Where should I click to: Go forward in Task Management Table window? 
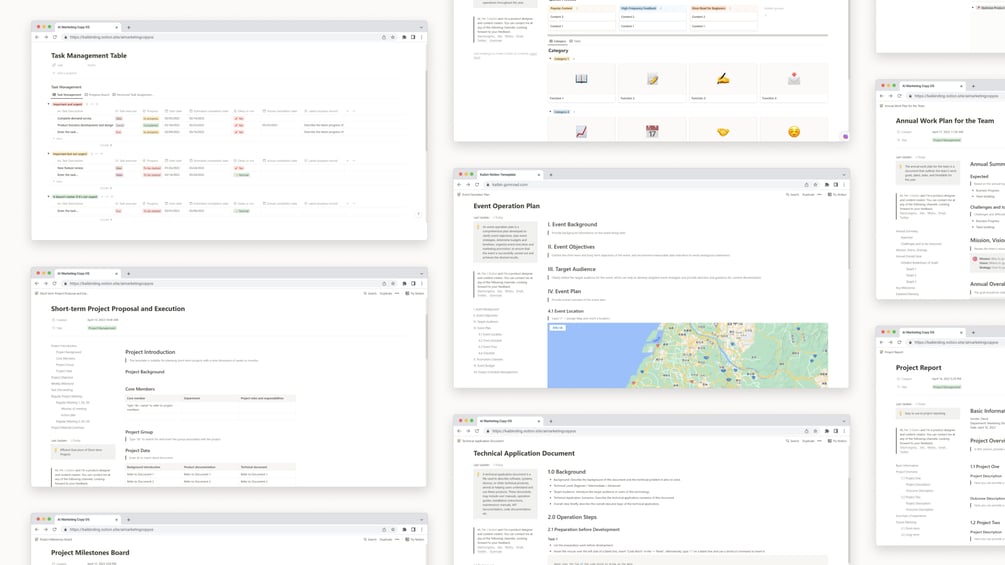tap(46, 37)
